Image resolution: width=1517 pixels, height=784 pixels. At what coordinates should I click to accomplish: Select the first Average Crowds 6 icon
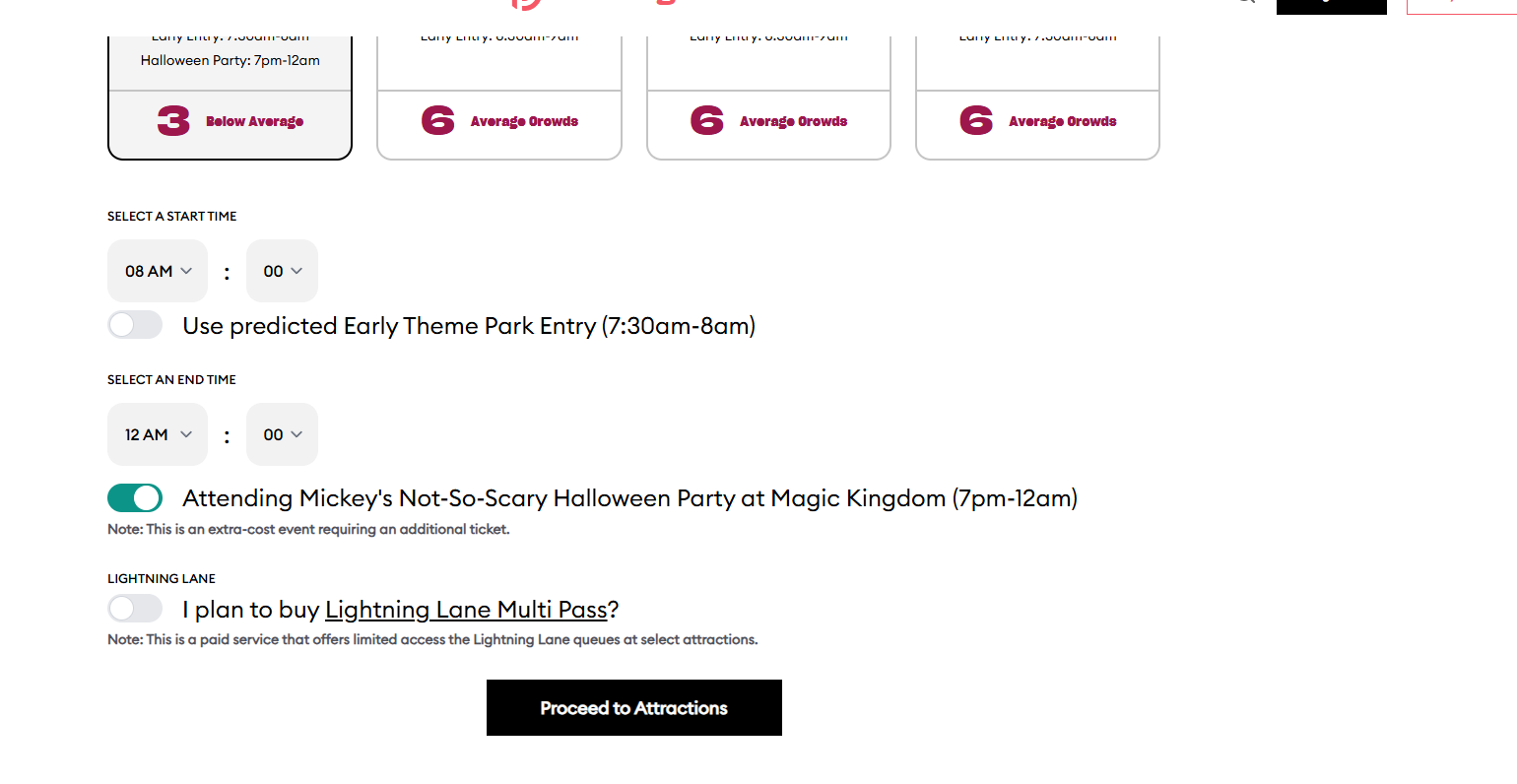click(x=437, y=121)
